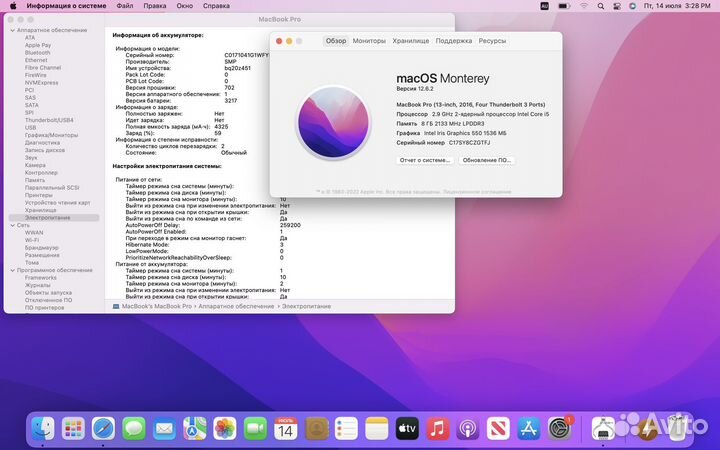Launch FaceTime from the Dock
Image resolution: width=720 pixels, height=450 pixels.
pos(255,429)
